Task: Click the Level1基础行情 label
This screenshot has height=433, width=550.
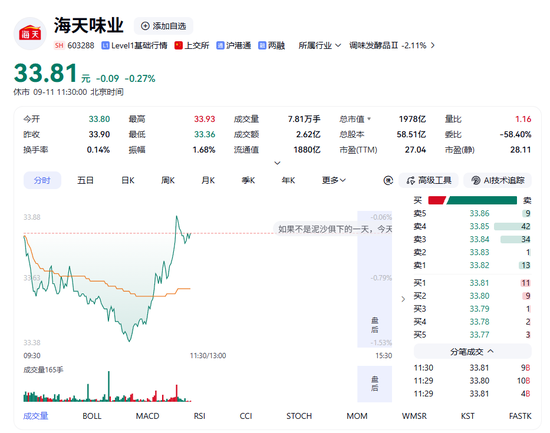Action: click(x=134, y=45)
